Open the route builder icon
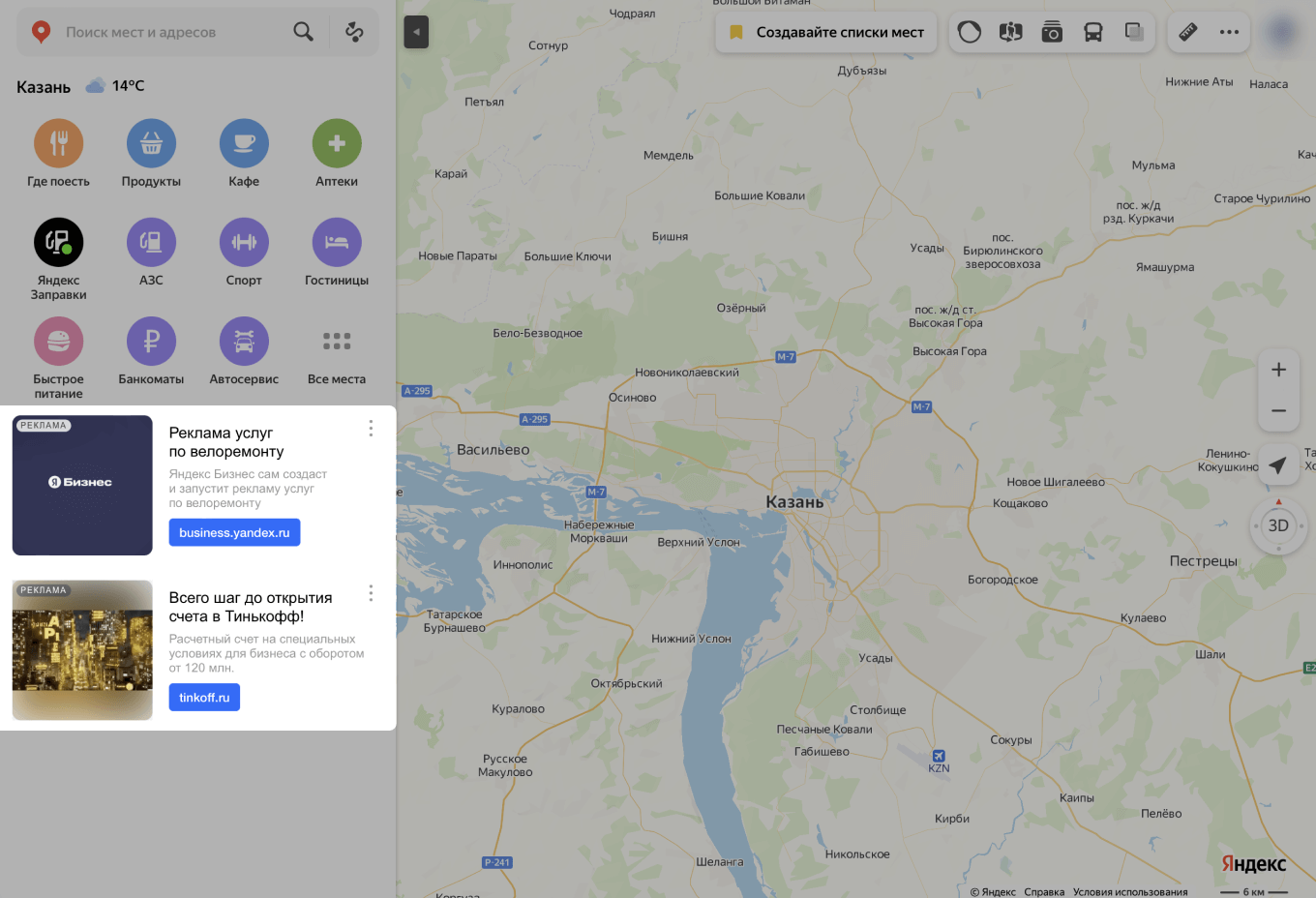This screenshot has height=898, width=1316. [354, 32]
